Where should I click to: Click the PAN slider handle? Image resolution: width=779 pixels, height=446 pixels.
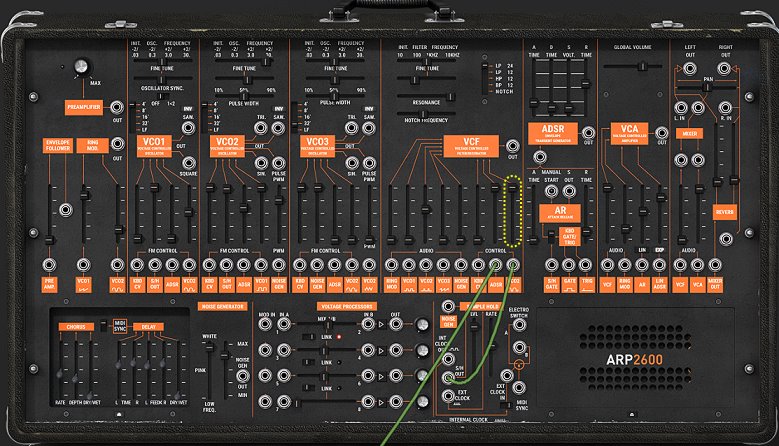(x=706, y=87)
